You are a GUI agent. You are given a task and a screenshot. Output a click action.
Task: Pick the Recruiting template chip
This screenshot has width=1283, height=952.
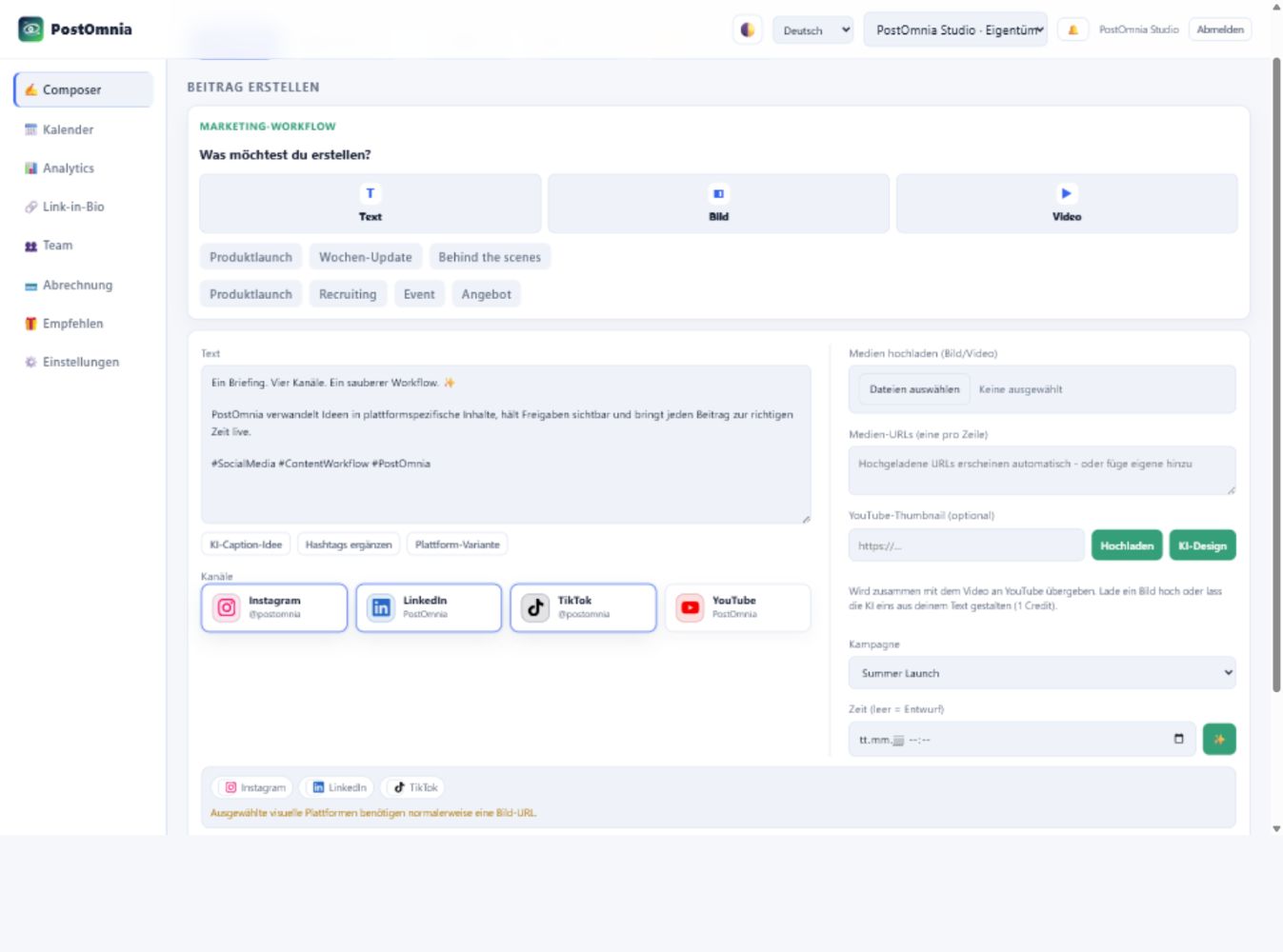point(348,294)
